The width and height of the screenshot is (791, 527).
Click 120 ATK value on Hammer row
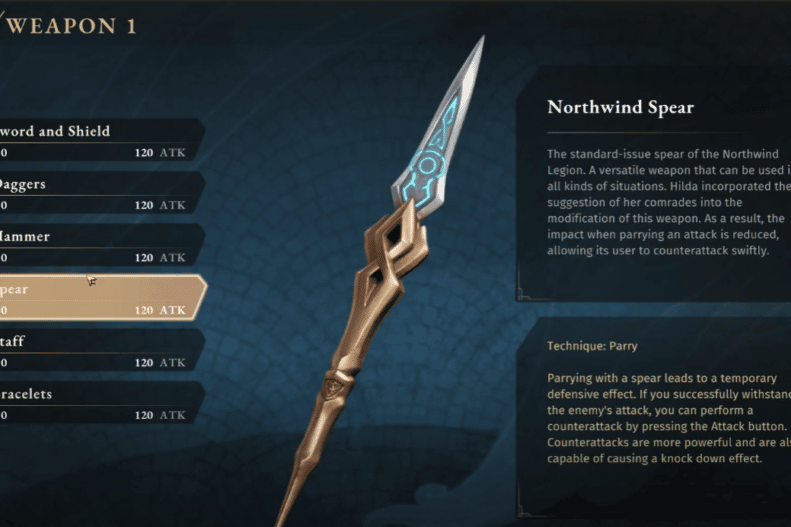pyautogui.click(x=160, y=257)
